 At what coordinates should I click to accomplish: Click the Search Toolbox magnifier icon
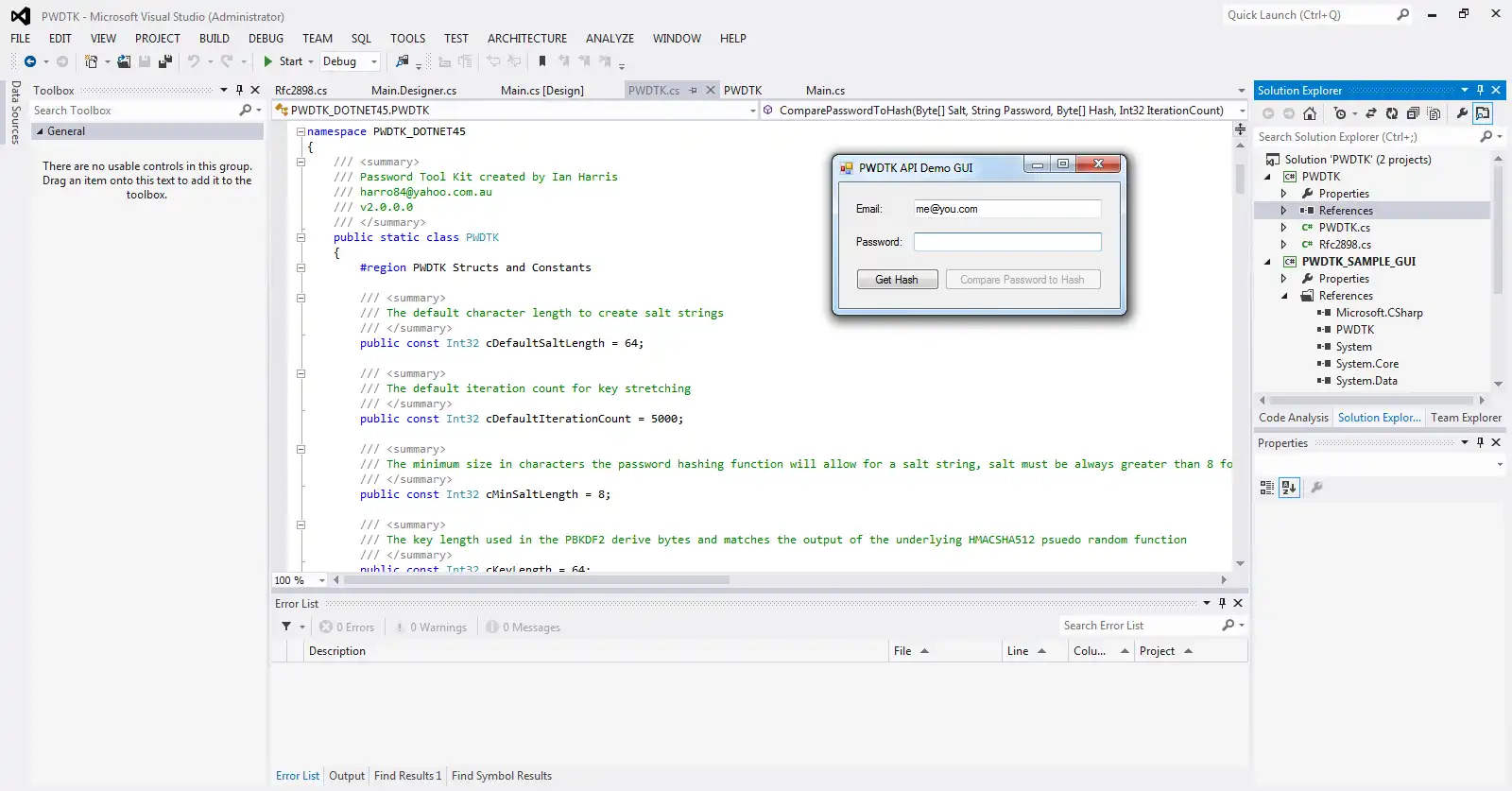[x=246, y=111]
